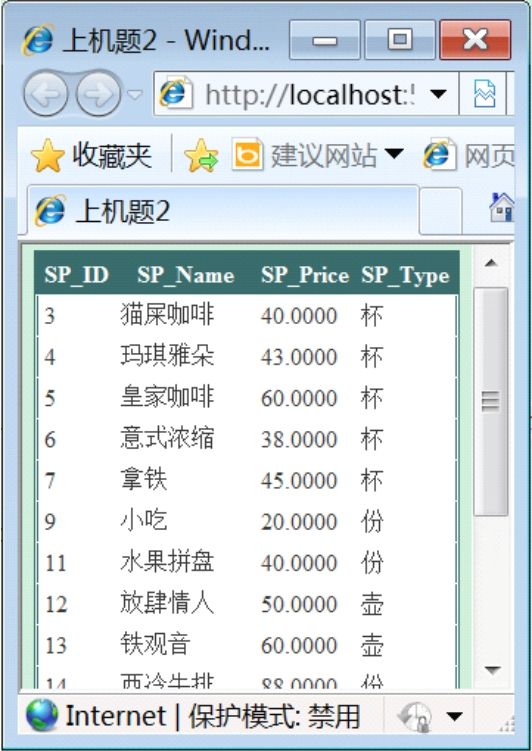Click the browser Back arrow button
Screen dimensions: 532x751
pyautogui.click(x=45, y=93)
